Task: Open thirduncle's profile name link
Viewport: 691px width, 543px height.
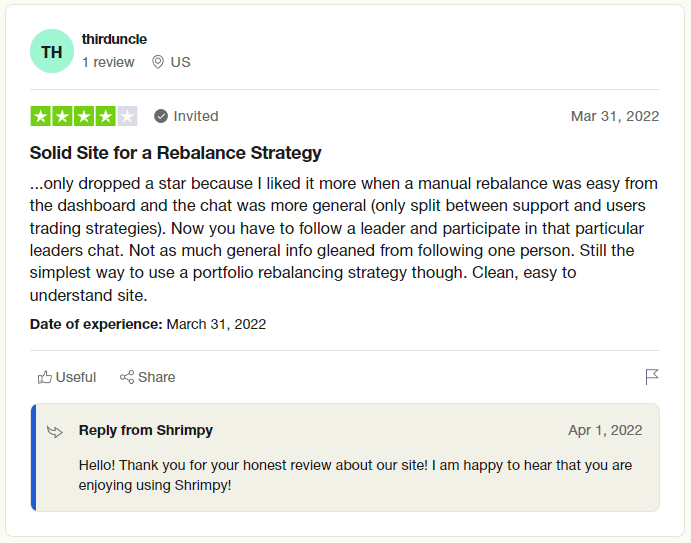Action: tap(114, 39)
